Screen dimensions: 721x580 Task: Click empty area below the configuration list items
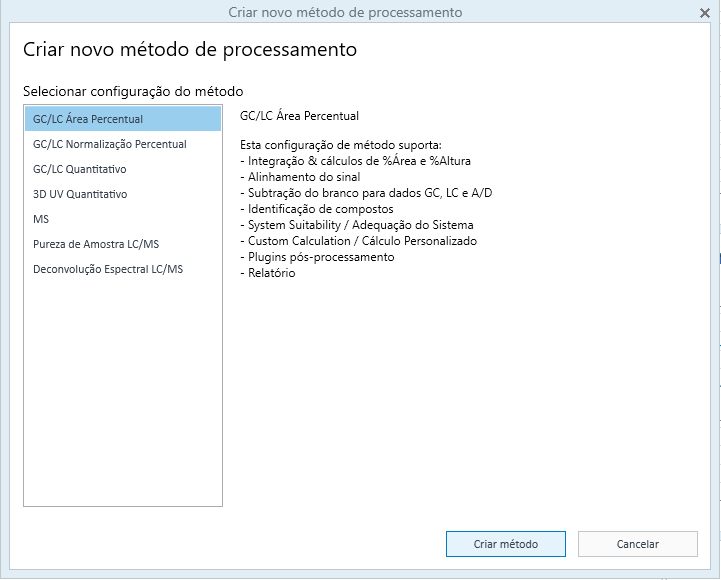pyautogui.click(x=123, y=391)
